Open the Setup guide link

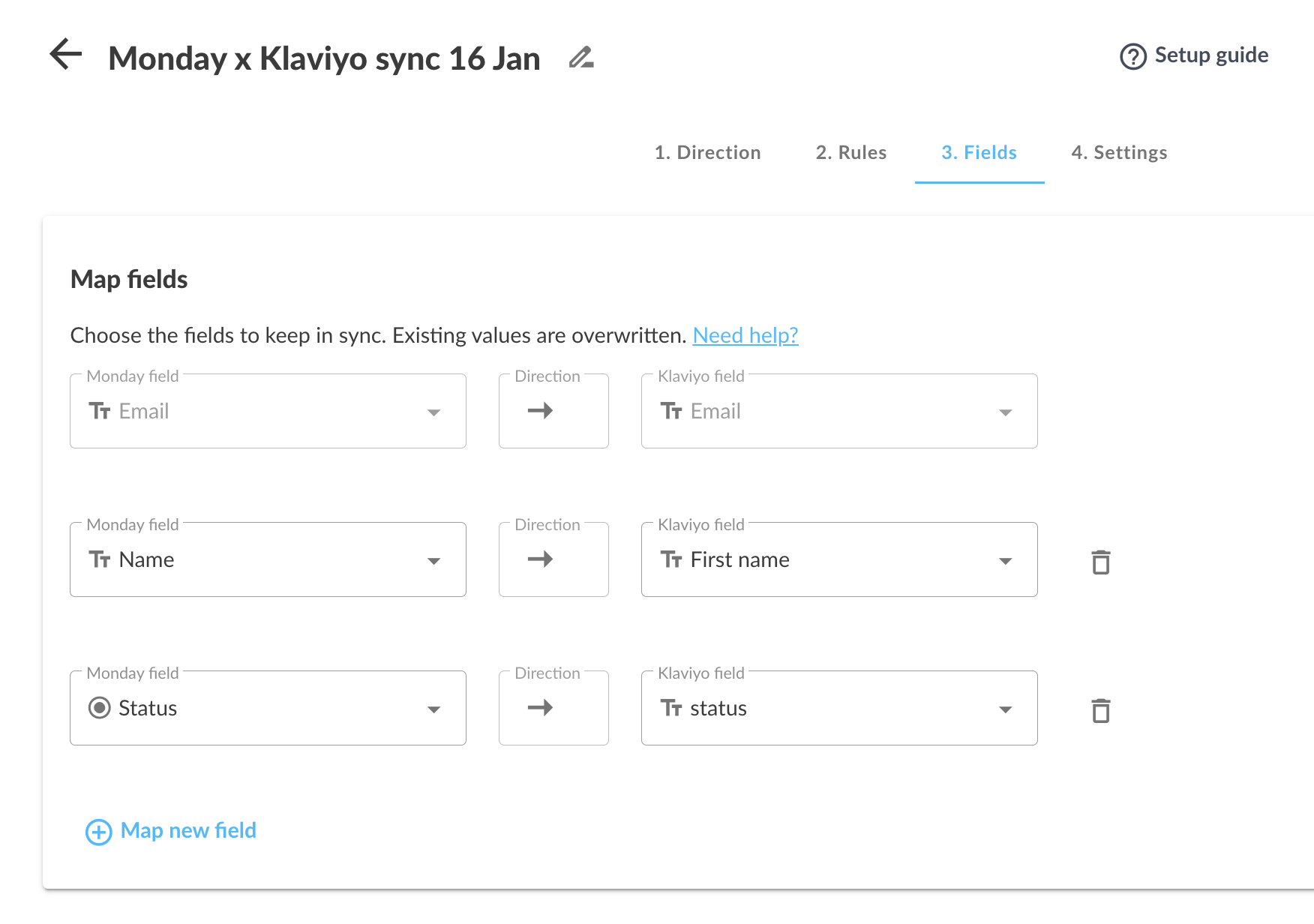coord(1210,55)
